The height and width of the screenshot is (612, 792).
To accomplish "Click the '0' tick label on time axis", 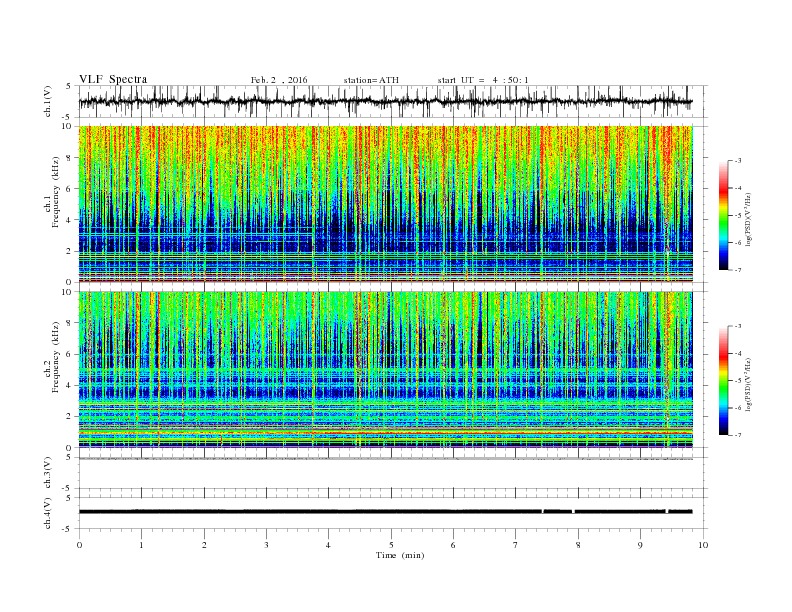I will [x=79, y=545].
